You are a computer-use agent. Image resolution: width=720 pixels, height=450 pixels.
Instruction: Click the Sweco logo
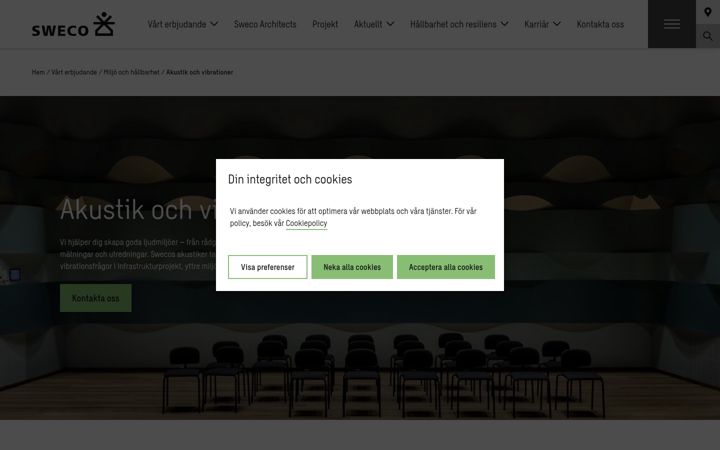tap(73, 24)
